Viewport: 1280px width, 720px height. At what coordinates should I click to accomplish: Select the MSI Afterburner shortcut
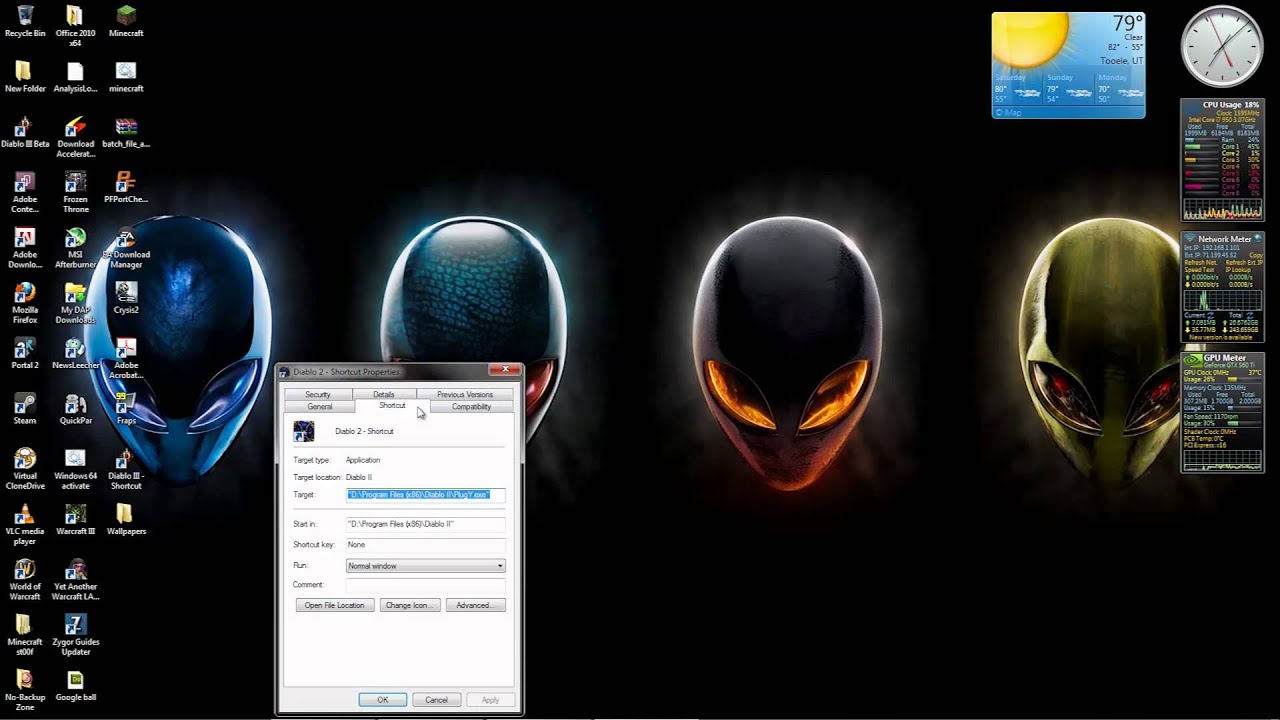pos(75,248)
